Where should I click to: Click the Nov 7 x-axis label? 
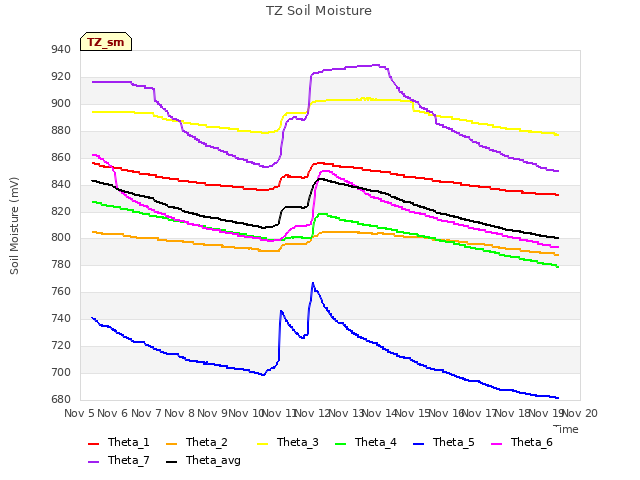(x=146, y=413)
